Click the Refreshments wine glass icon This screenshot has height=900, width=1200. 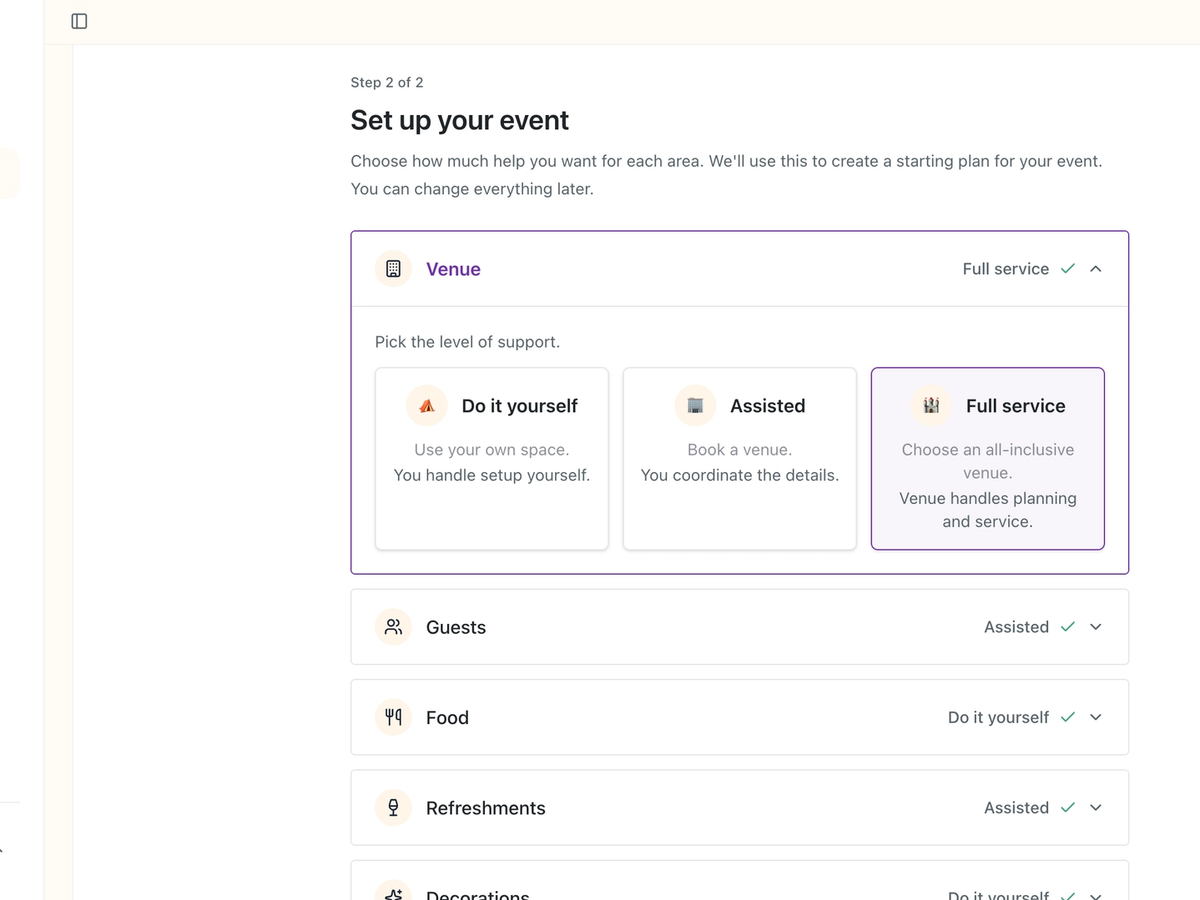(393, 808)
